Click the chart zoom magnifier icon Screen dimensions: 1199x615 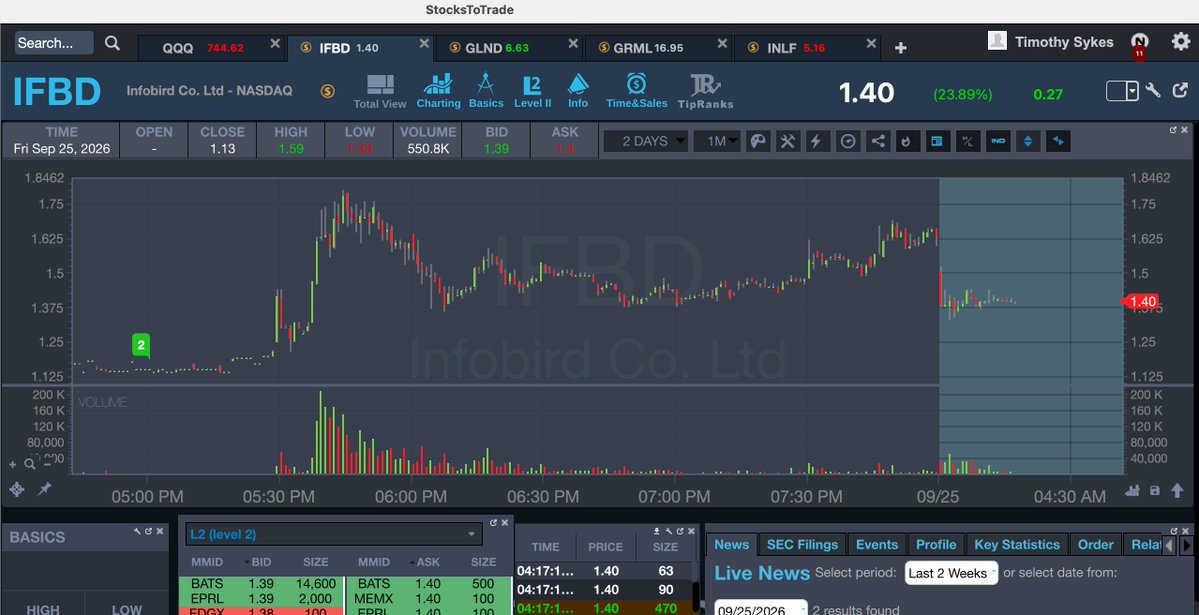pos(29,464)
